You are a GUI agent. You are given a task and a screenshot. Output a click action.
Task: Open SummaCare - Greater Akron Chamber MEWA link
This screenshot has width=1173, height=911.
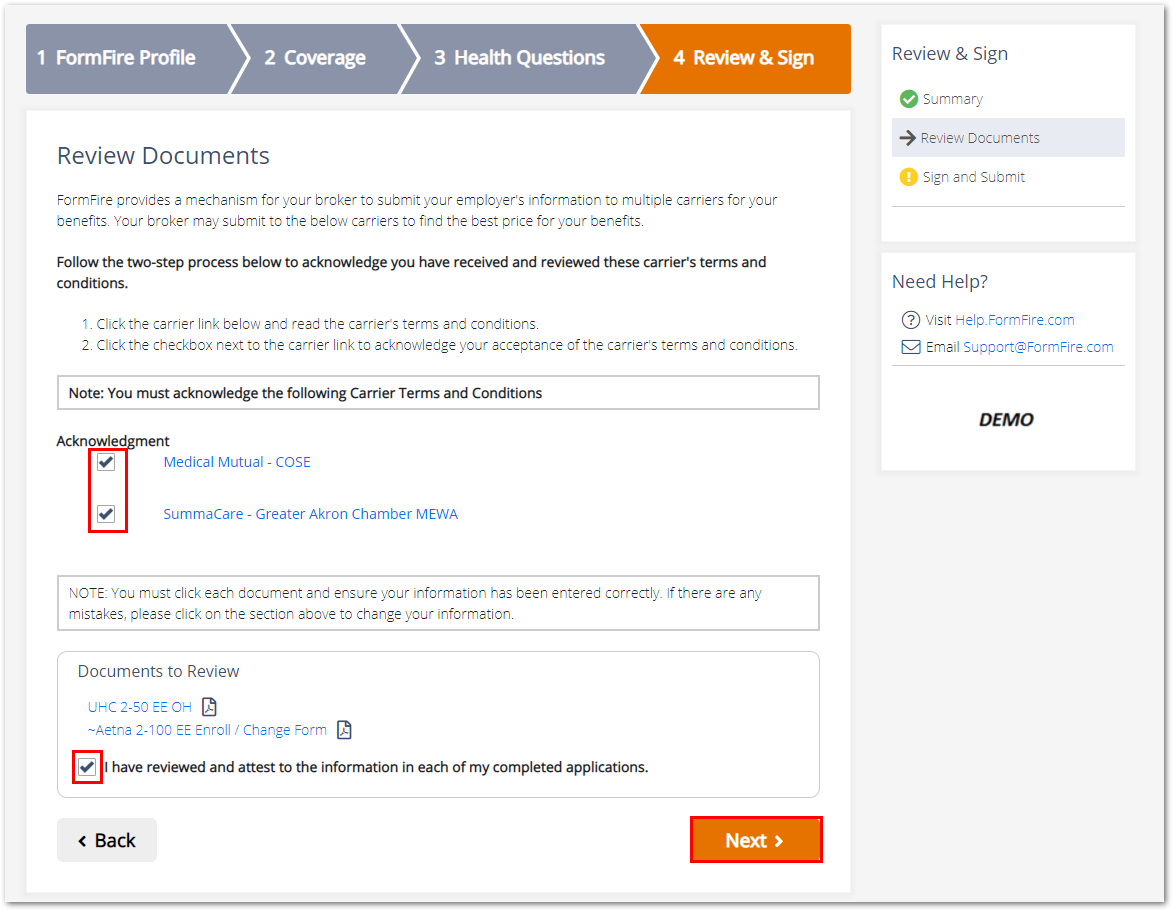310,514
